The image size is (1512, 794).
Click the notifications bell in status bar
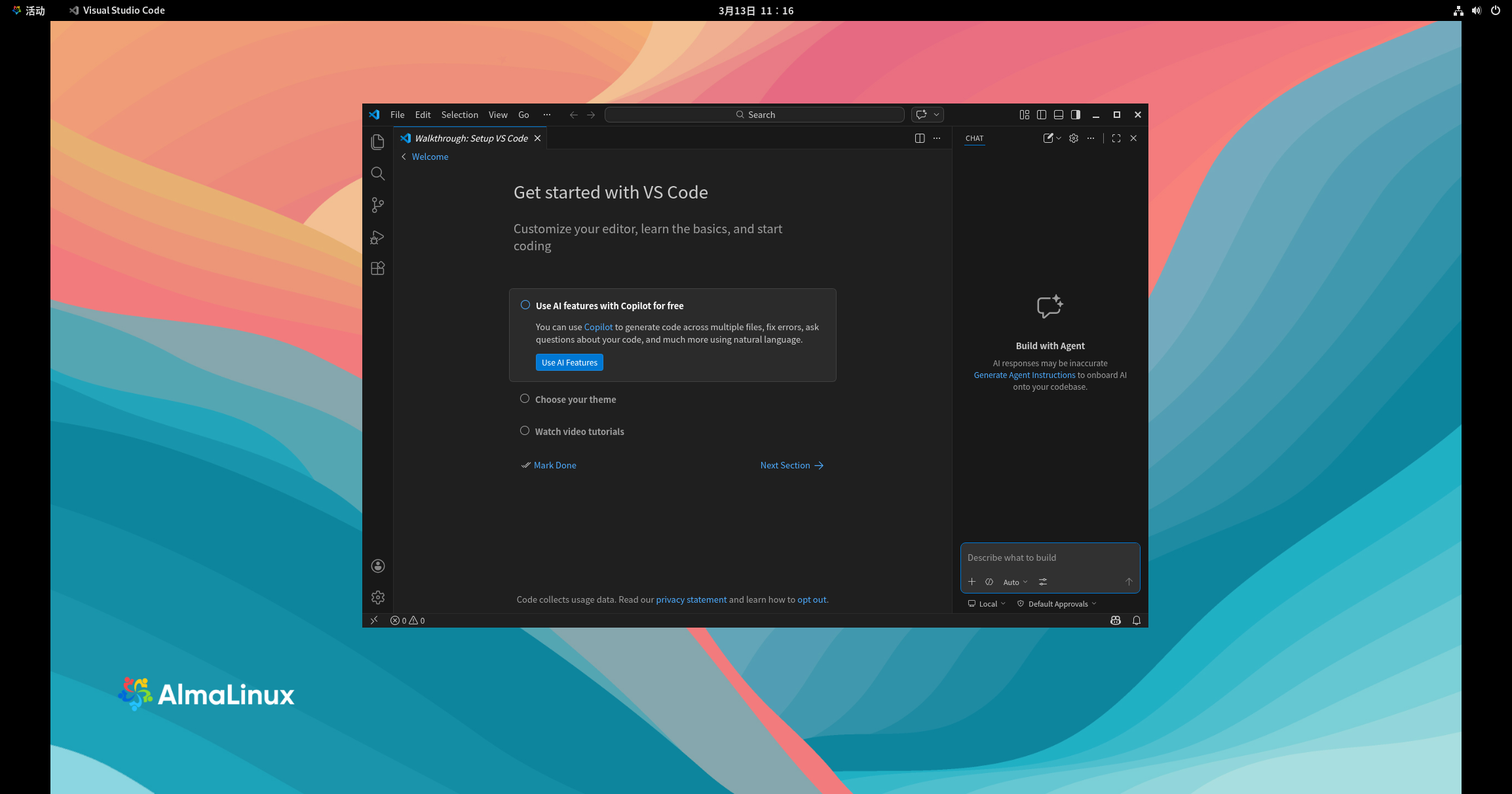pos(1136,620)
